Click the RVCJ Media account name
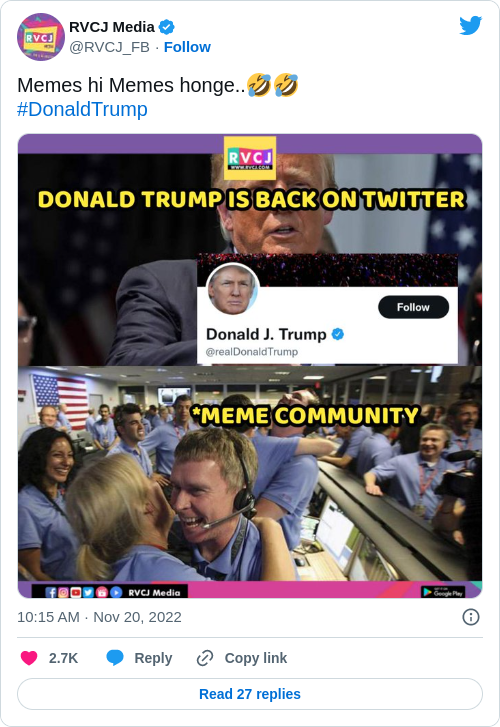Image resolution: width=500 pixels, height=727 pixels. point(112,27)
